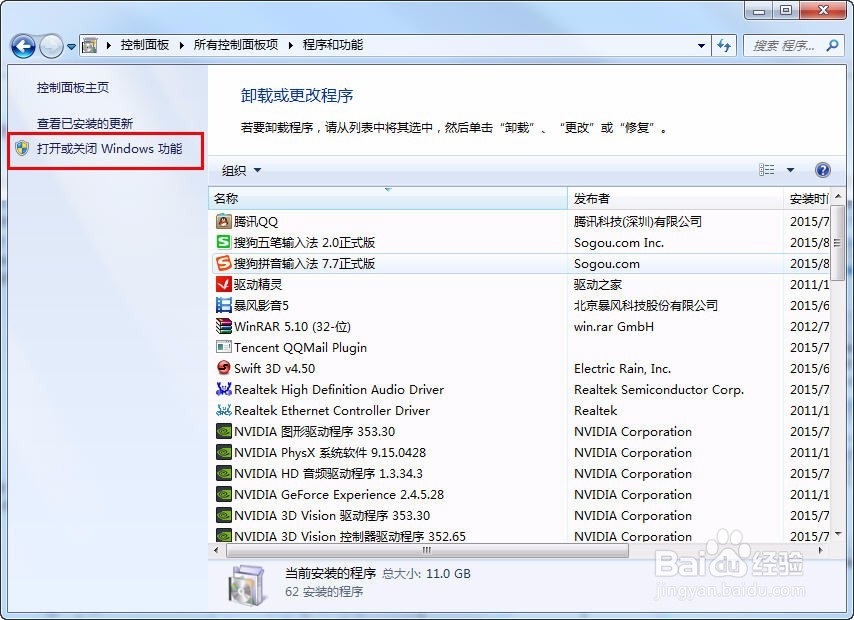The height and width of the screenshot is (620, 854).
Task: Select the 驱动精灵 program icon
Action: [224, 284]
